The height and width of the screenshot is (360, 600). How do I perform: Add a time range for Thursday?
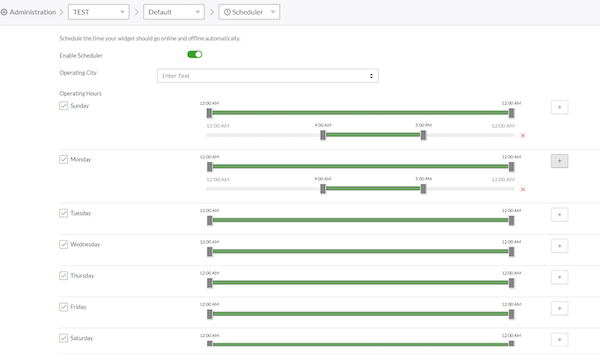pos(559,277)
